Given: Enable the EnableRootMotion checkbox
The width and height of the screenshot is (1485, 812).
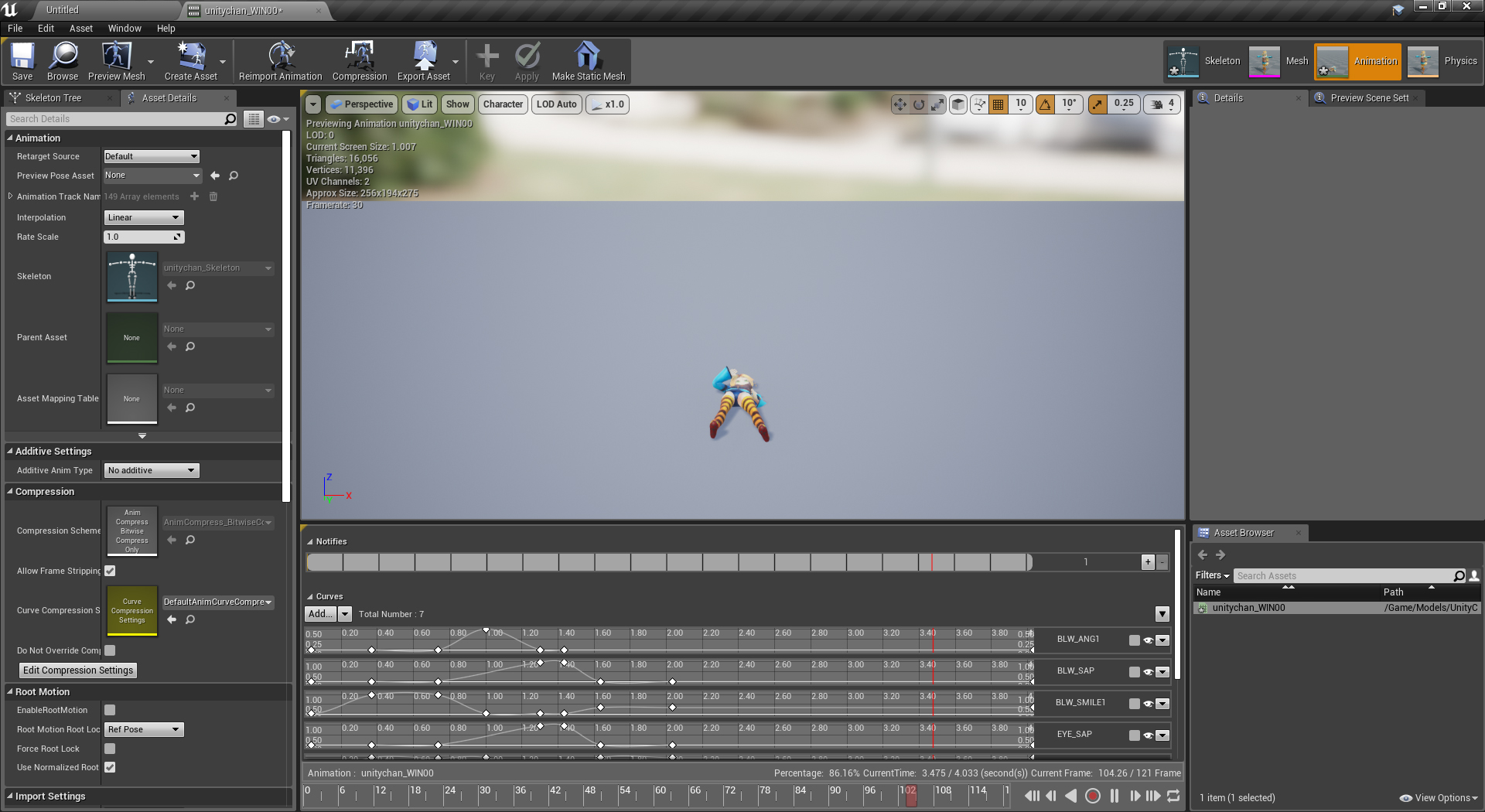Looking at the screenshot, I should click(x=110, y=710).
